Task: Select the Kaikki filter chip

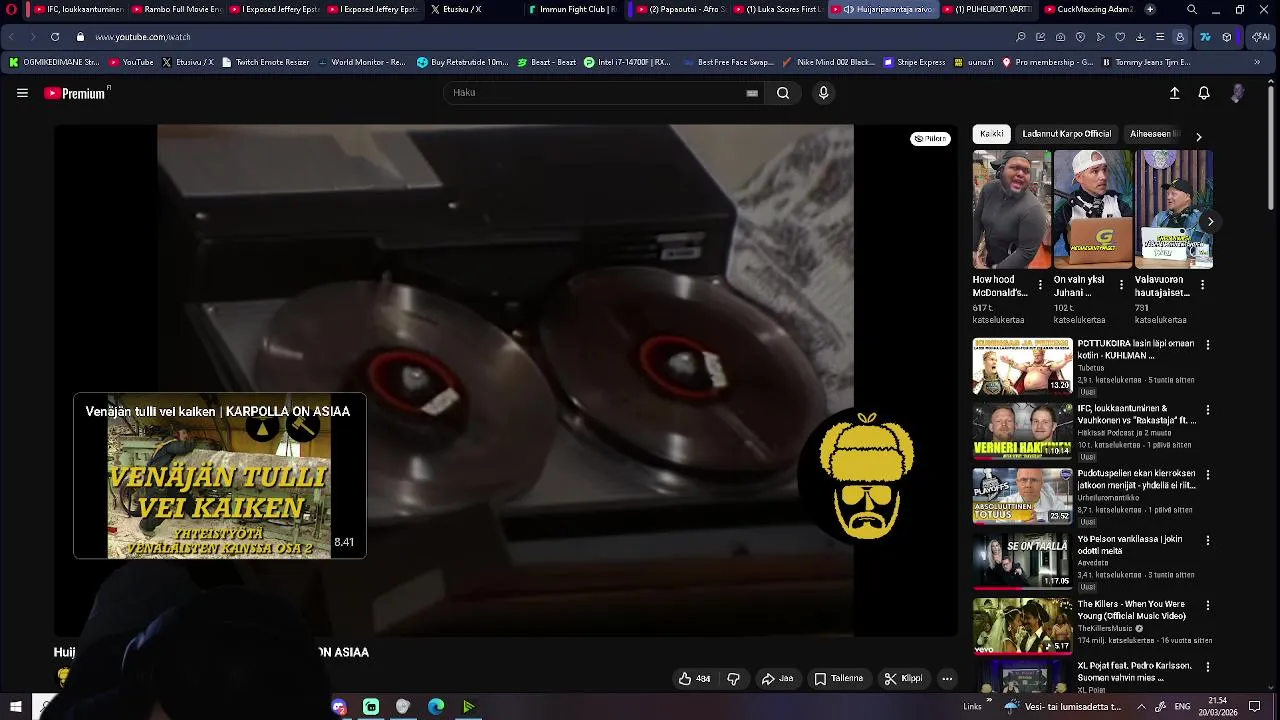Action: coord(992,134)
